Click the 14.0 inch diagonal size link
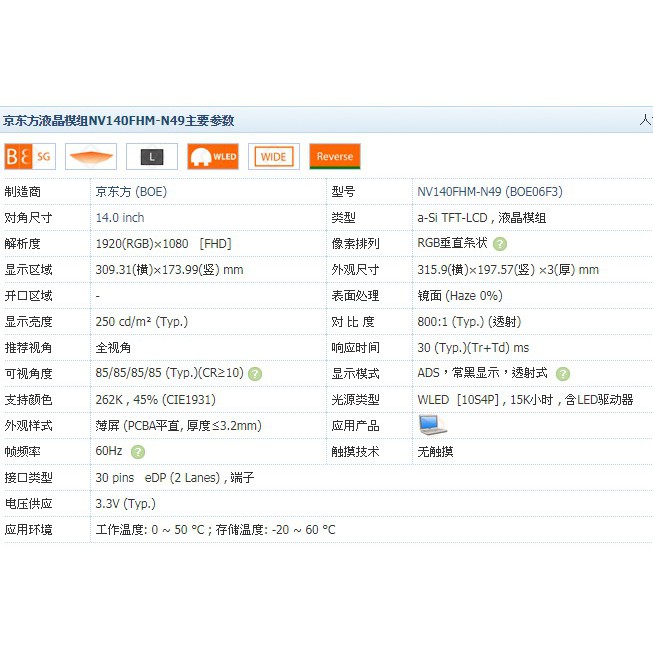The width and height of the screenshot is (653, 653). pyautogui.click(x=120, y=217)
